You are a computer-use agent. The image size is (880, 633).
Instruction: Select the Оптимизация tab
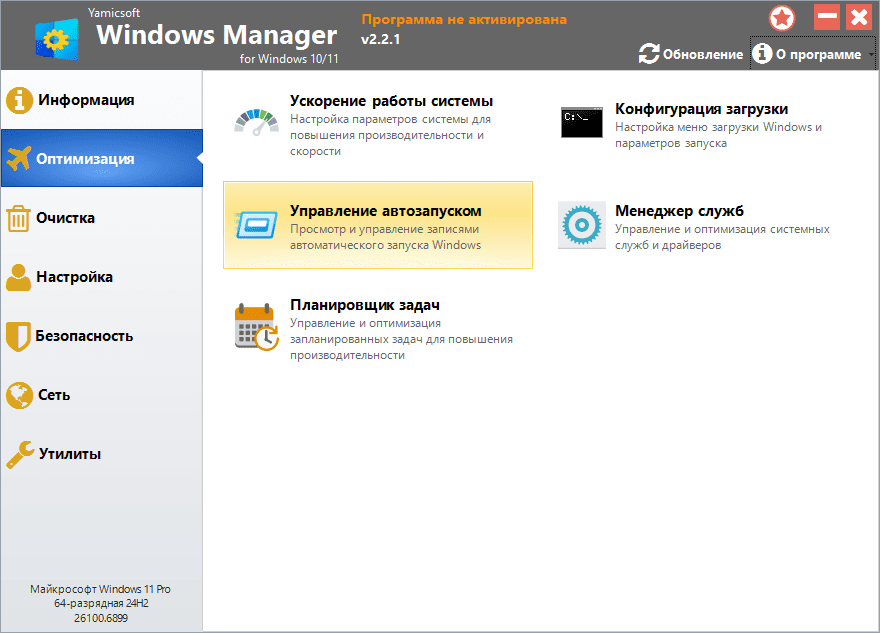tap(102, 158)
